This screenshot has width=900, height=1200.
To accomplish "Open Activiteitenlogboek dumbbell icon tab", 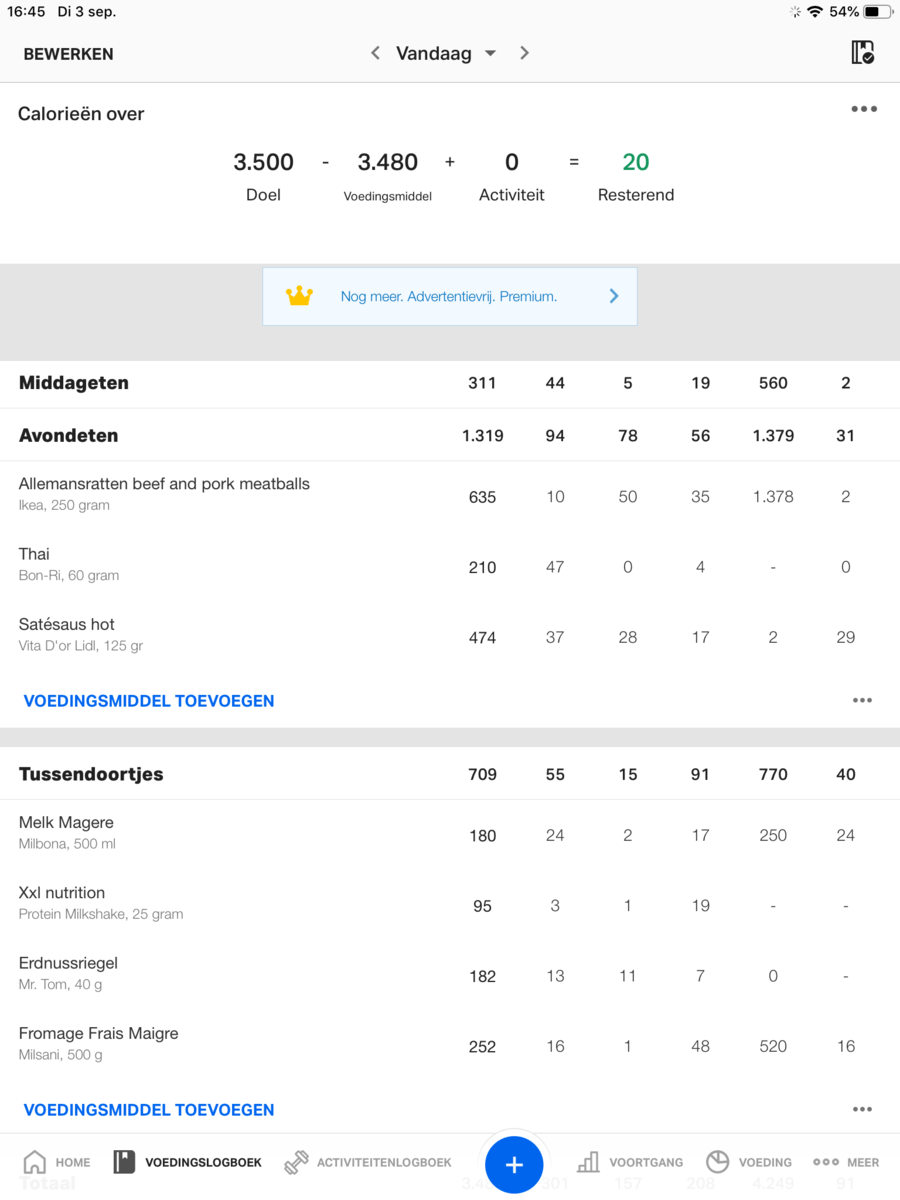I will pyautogui.click(x=296, y=1162).
